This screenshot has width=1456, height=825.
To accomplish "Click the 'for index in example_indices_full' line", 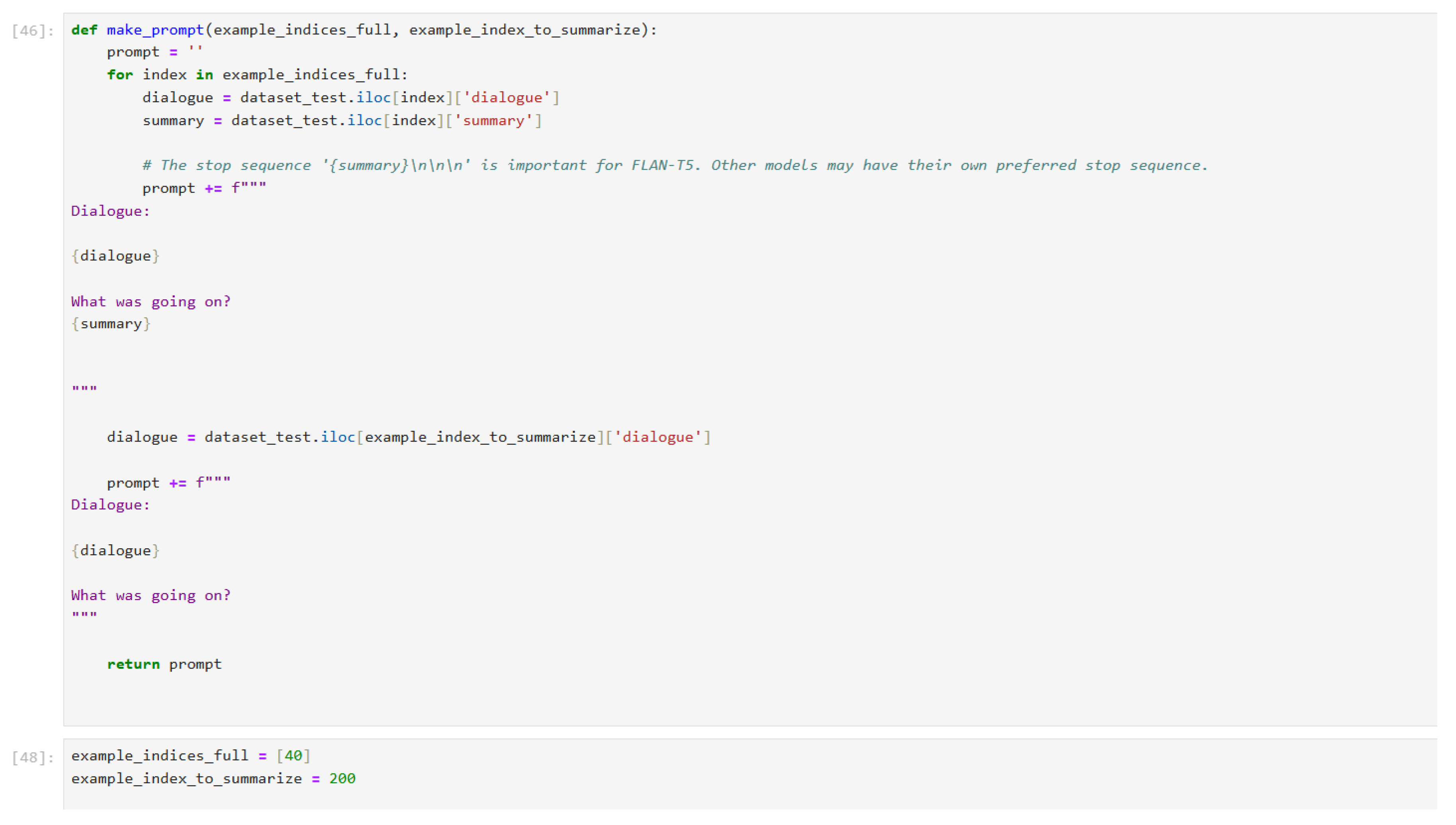I will (x=257, y=75).
